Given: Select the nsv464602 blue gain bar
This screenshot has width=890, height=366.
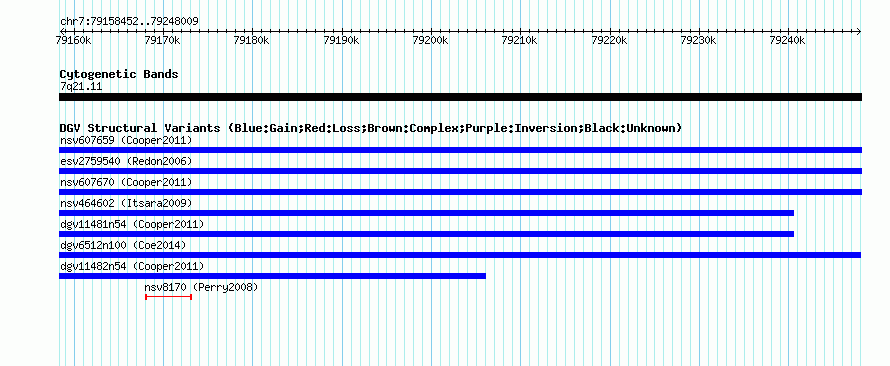Looking at the screenshot, I should point(426,213).
